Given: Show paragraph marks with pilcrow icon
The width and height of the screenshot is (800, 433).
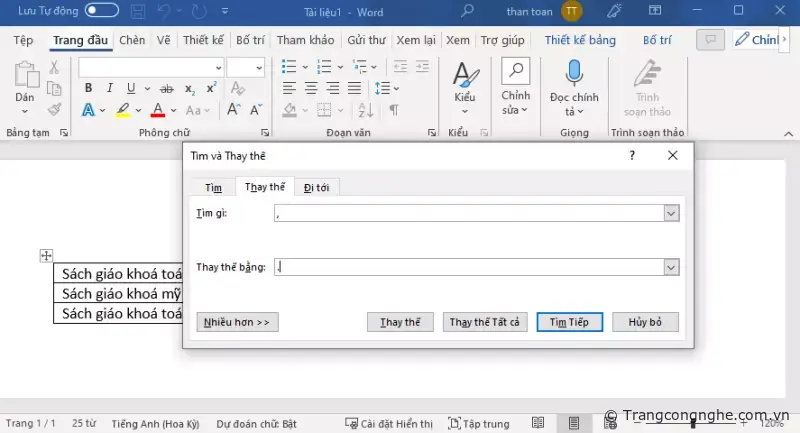Looking at the screenshot, I should pos(394,110).
